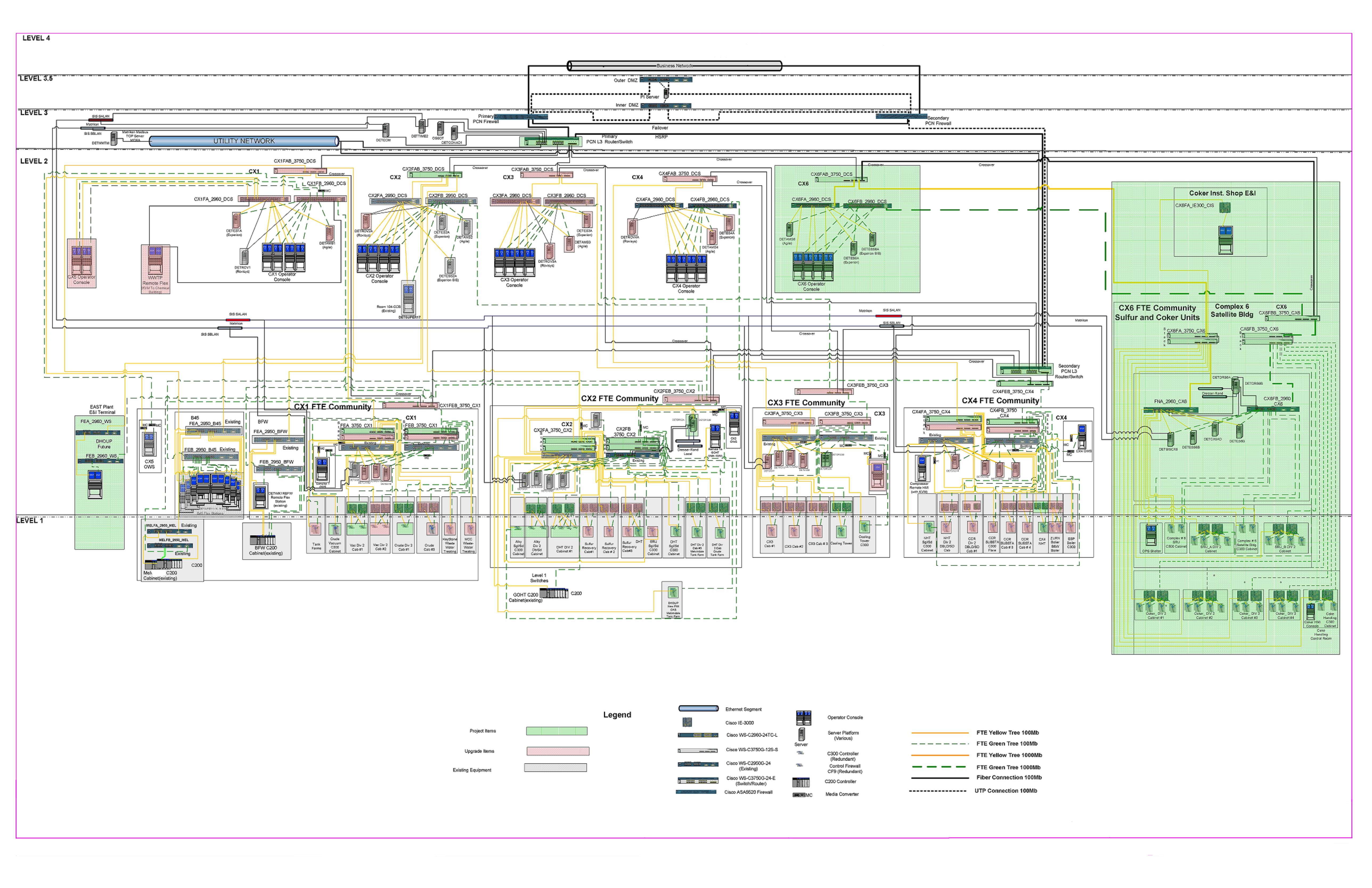Screen dimensions: 1372x888
Task: Click the UTILITY NETWORK blue segment bar
Action: [x=244, y=141]
